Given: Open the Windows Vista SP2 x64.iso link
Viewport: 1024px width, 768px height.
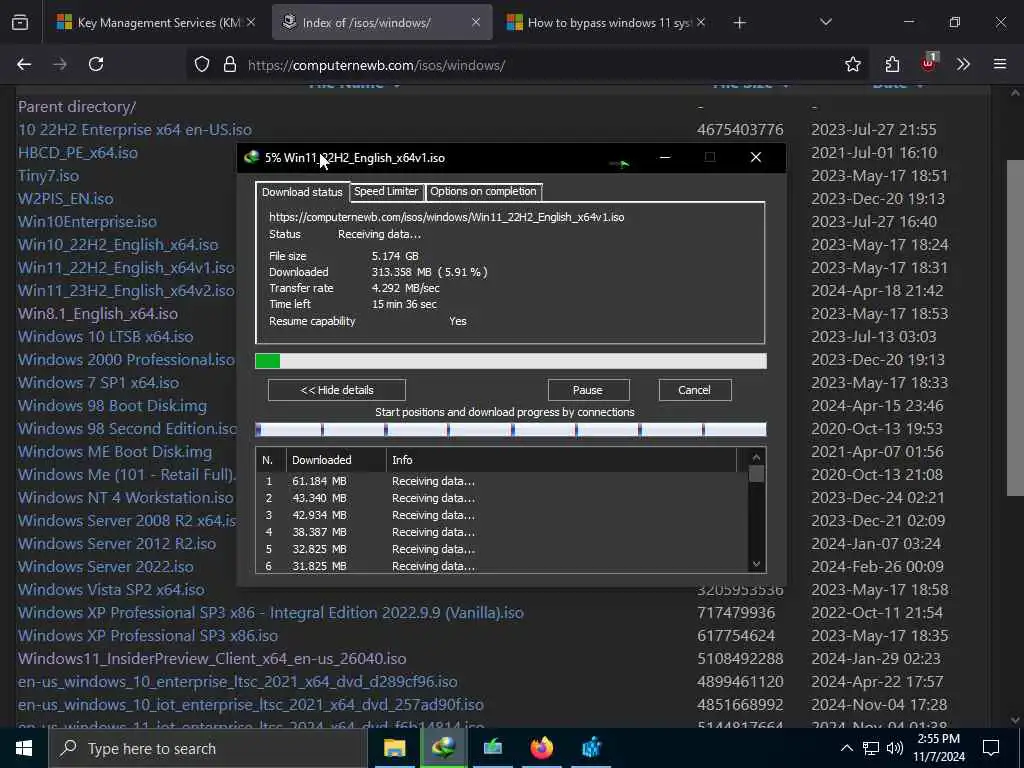Looking at the screenshot, I should [111, 589].
